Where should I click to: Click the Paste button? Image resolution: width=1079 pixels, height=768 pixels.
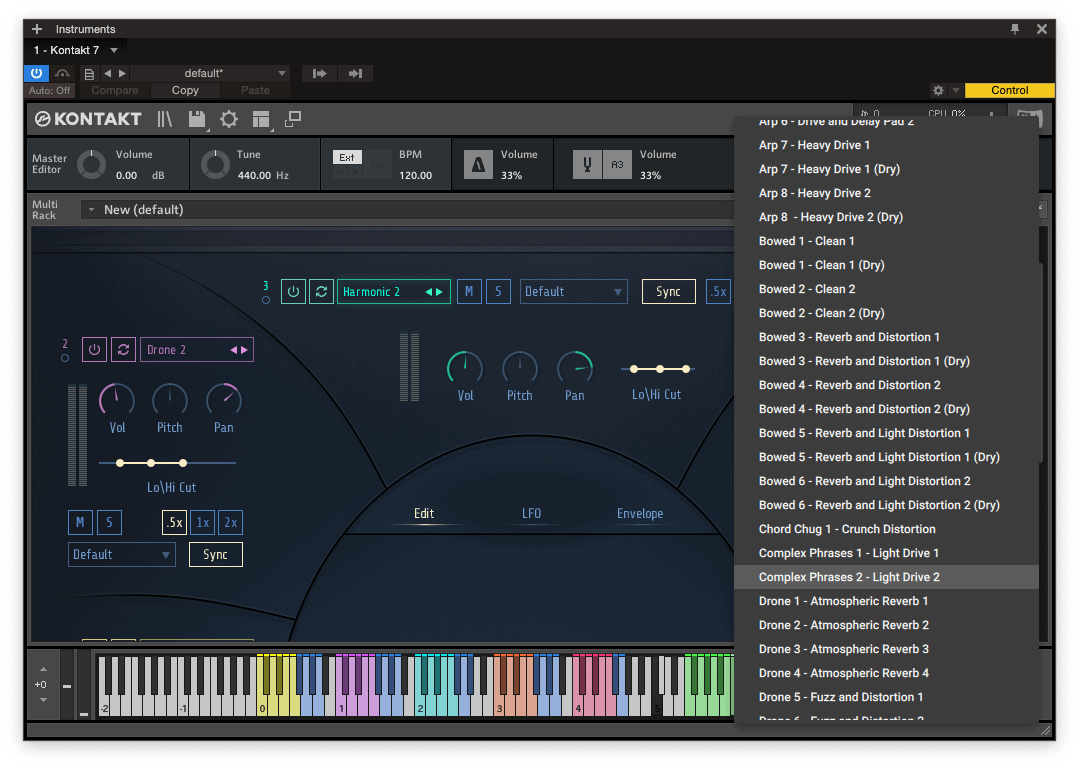(255, 90)
